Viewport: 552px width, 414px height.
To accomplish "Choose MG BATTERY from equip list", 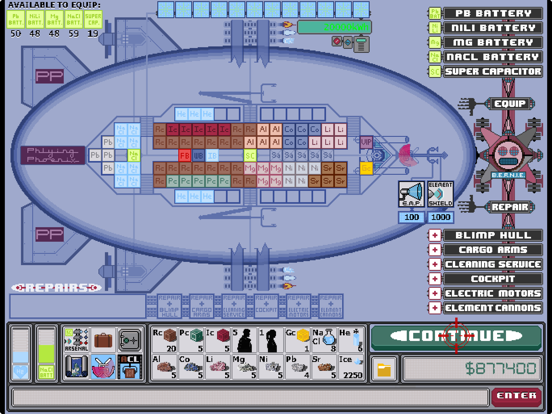I will point(493,43).
